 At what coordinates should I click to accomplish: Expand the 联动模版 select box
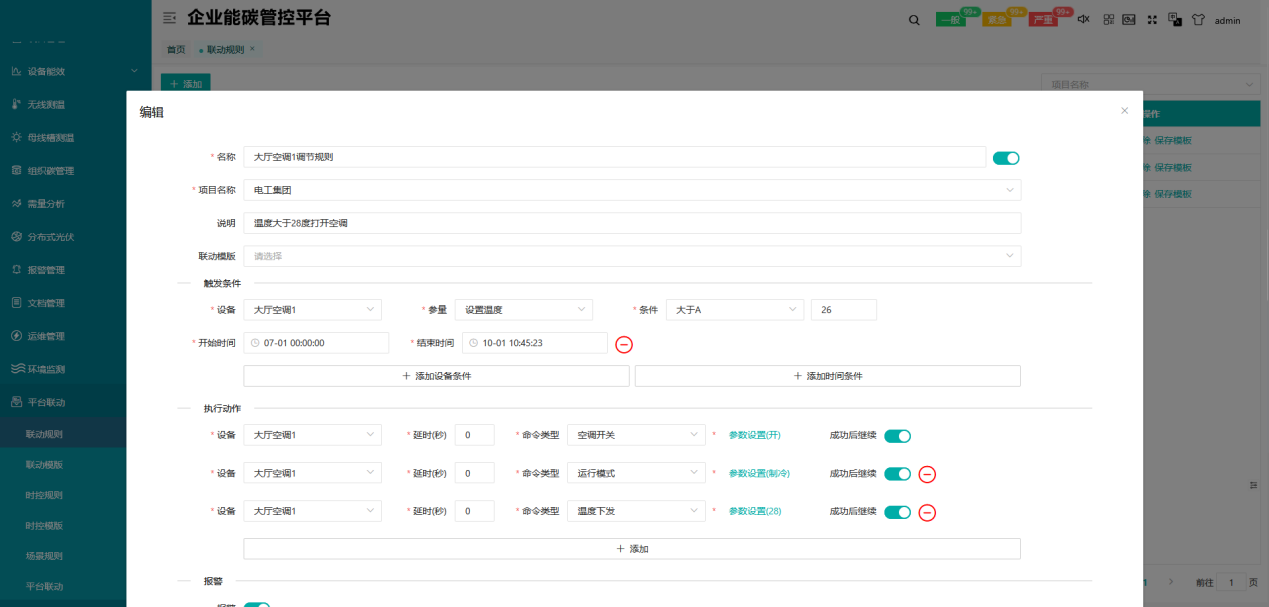click(632, 256)
